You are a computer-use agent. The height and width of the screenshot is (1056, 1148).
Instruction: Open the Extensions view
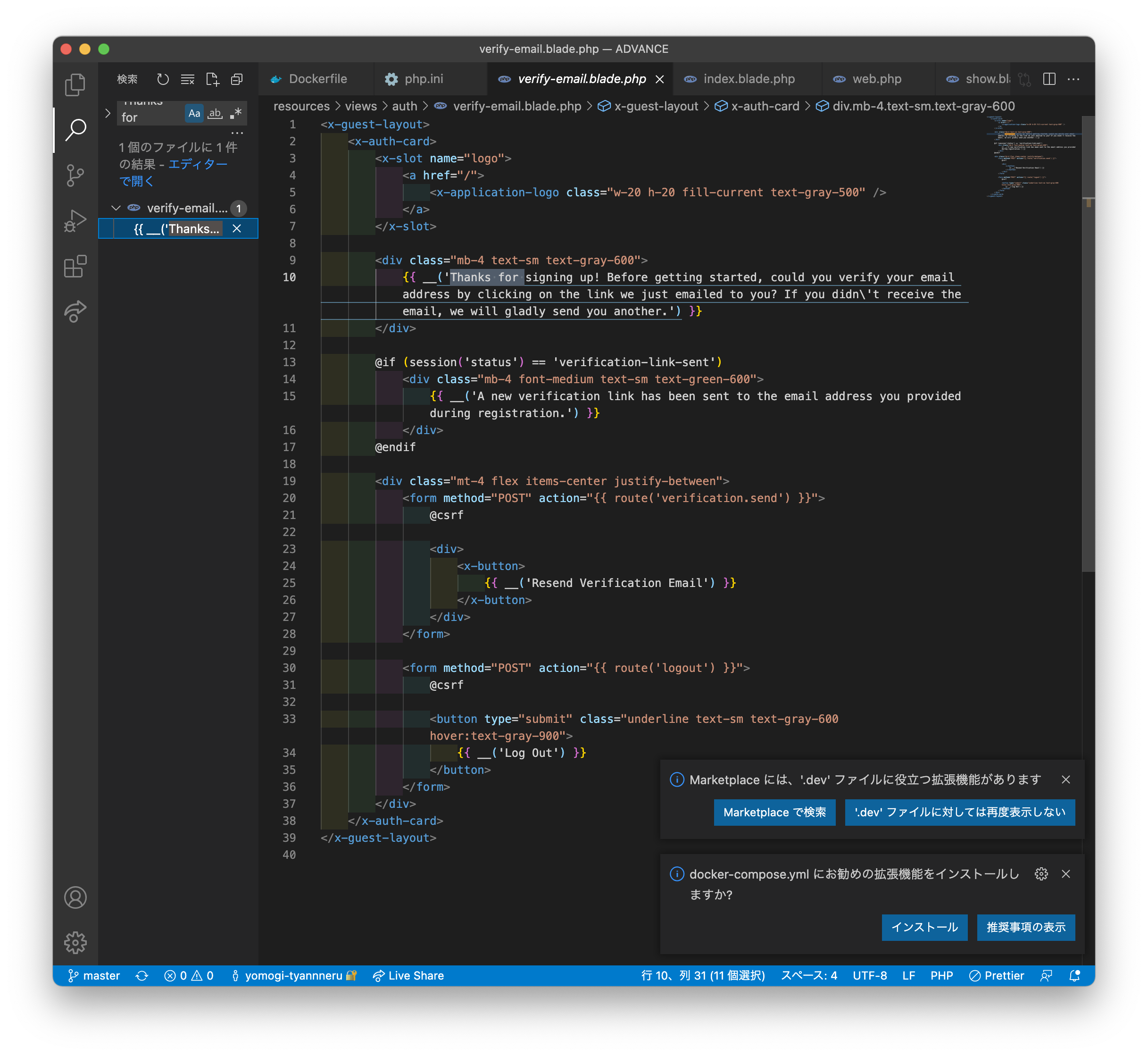pyautogui.click(x=75, y=266)
